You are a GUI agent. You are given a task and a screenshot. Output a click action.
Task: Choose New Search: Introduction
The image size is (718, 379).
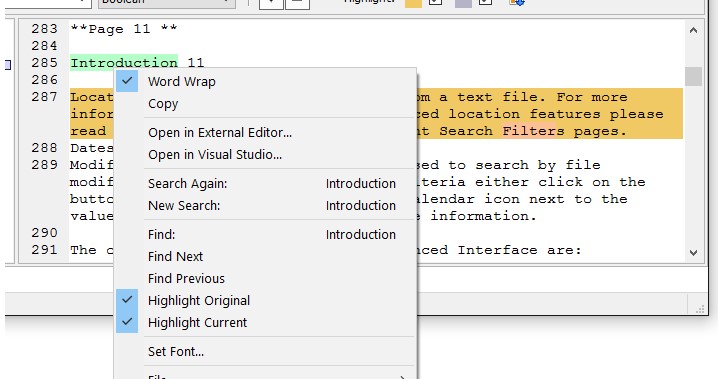click(266, 205)
